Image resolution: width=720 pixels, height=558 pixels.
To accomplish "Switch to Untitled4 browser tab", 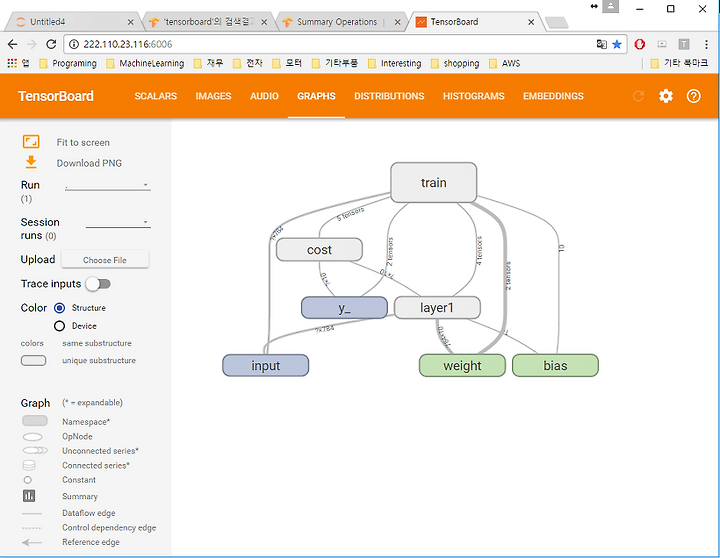I will pos(71,22).
